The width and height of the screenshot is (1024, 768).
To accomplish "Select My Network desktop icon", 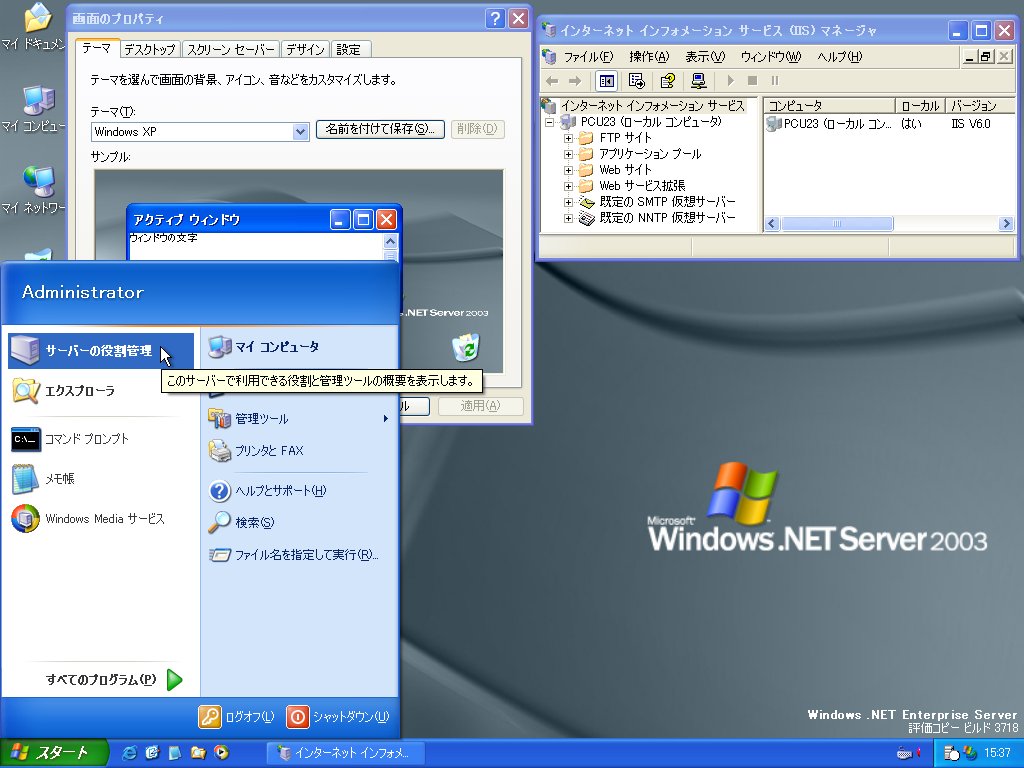I will pyautogui.click(x=34, y=191).
